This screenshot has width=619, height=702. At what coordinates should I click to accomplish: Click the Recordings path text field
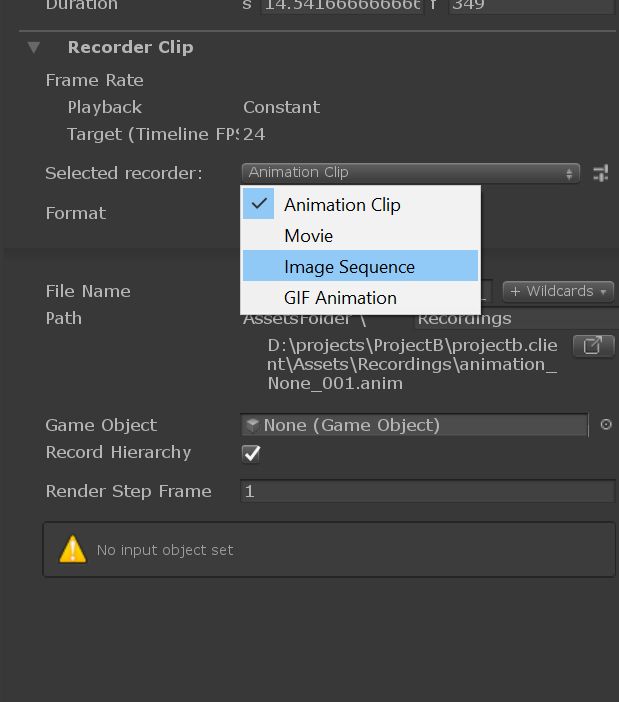pyautogui.click(x=515, y=319)
